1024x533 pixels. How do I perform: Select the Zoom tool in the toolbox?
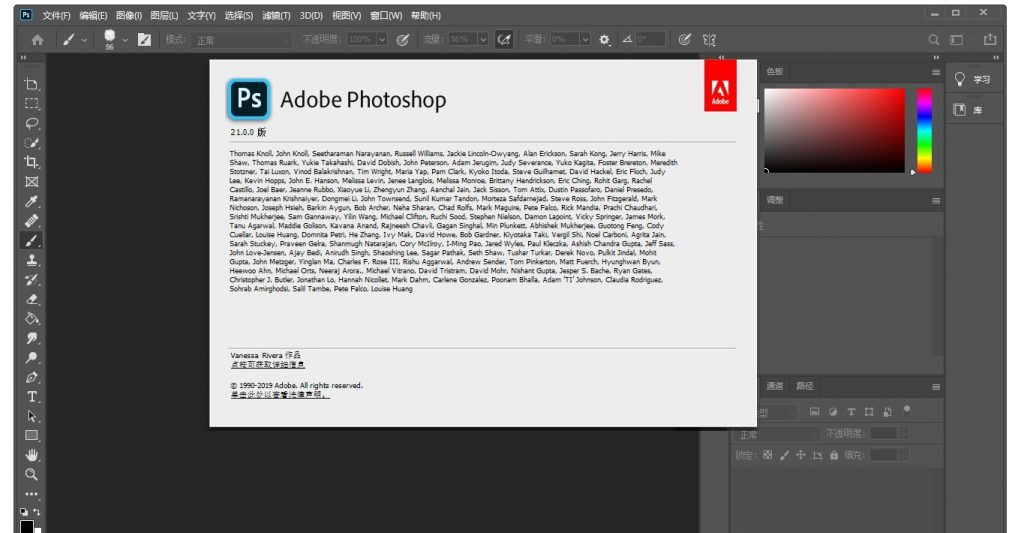click(31, 475)
